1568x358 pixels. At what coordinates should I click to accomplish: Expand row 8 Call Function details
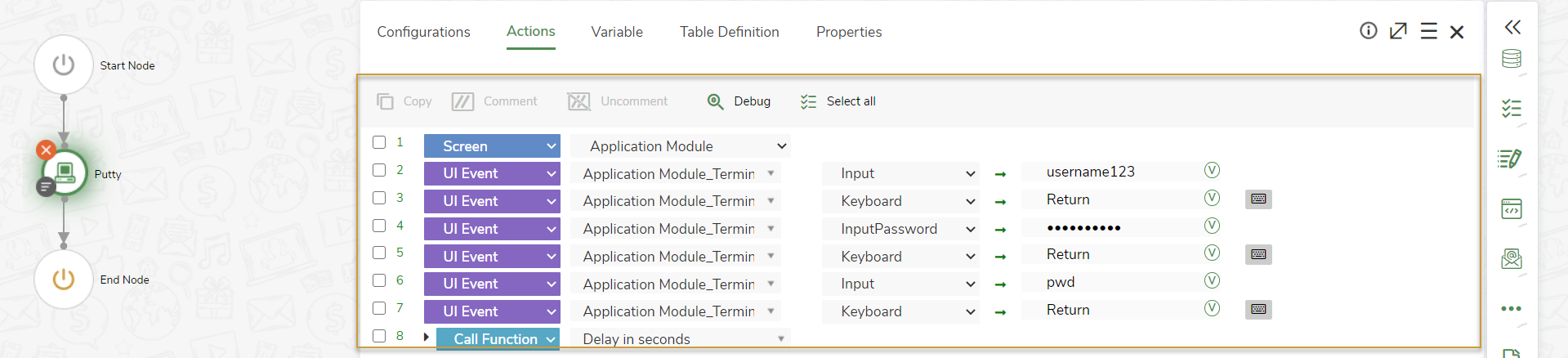pyautogui.click(x=426, y=337)
